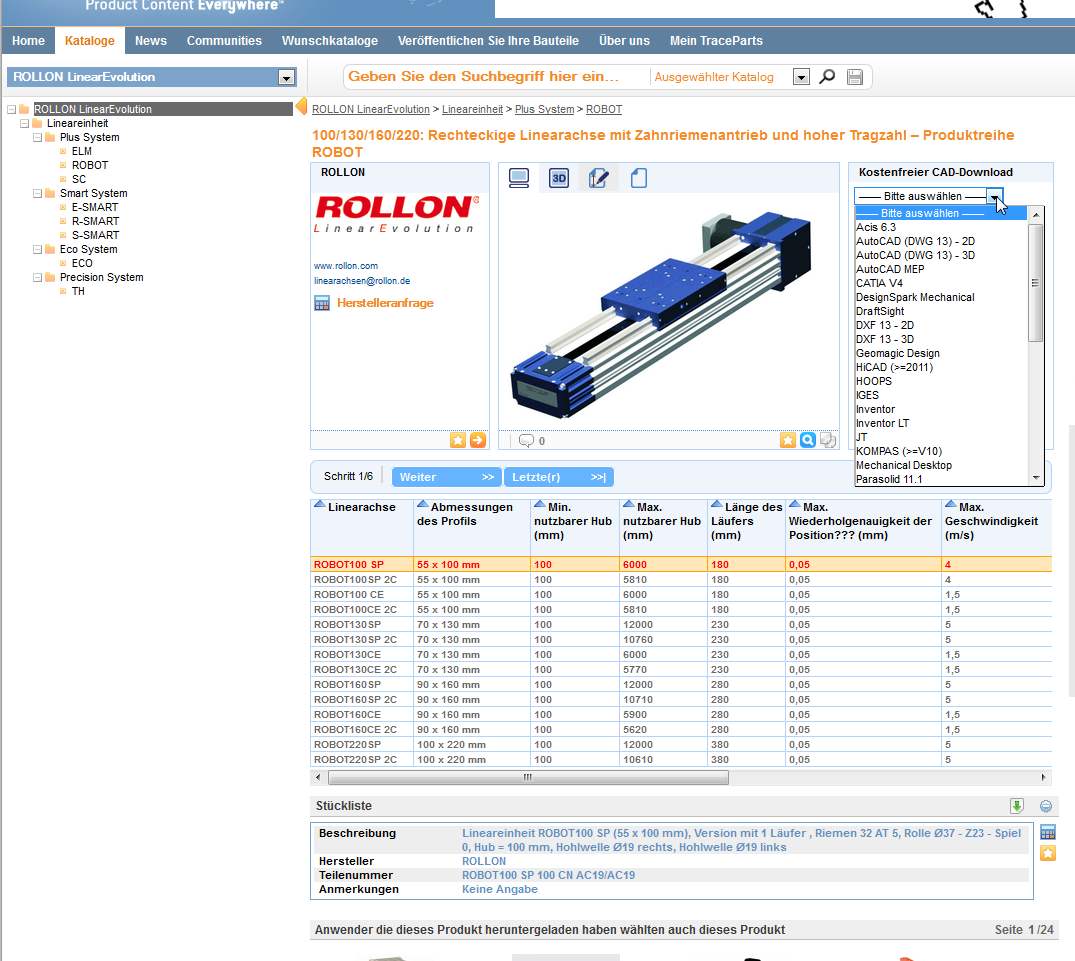Sort by Max. Geschwindigkeit column arrow
The image size is (1075, 961).
(951, 504)
